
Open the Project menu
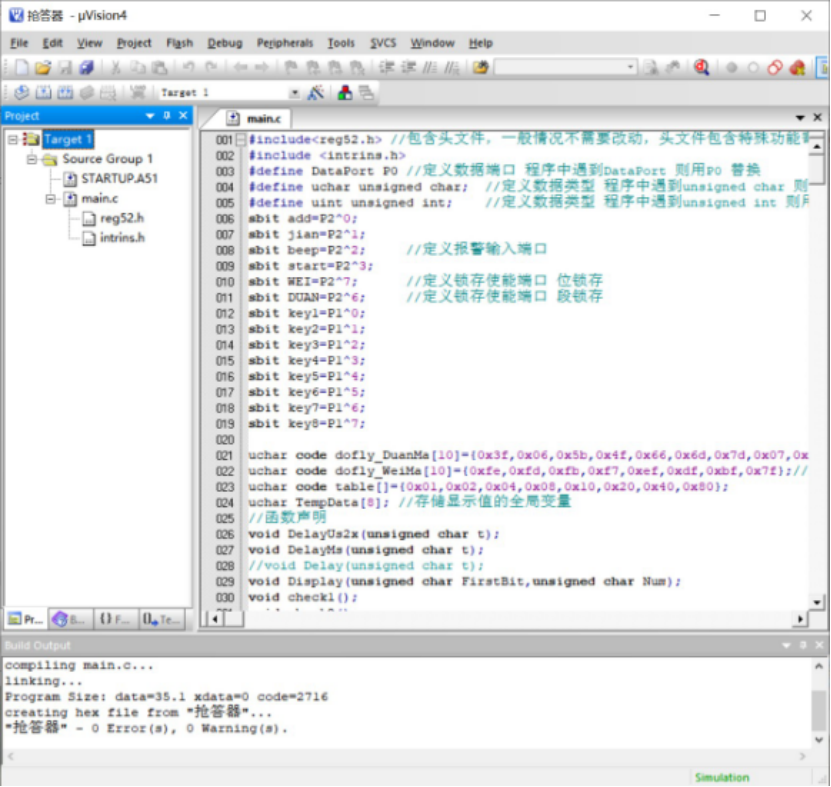tap(134, 43)
